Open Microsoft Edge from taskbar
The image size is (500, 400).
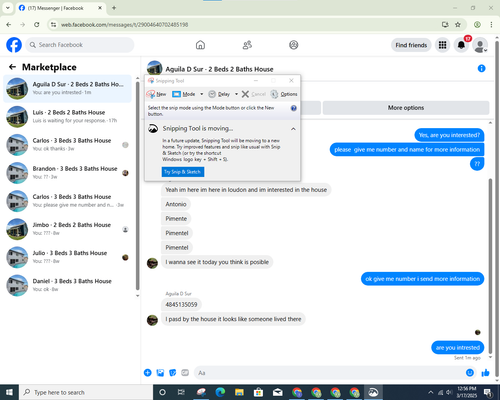pyautogui.click(x=220, y=392)
